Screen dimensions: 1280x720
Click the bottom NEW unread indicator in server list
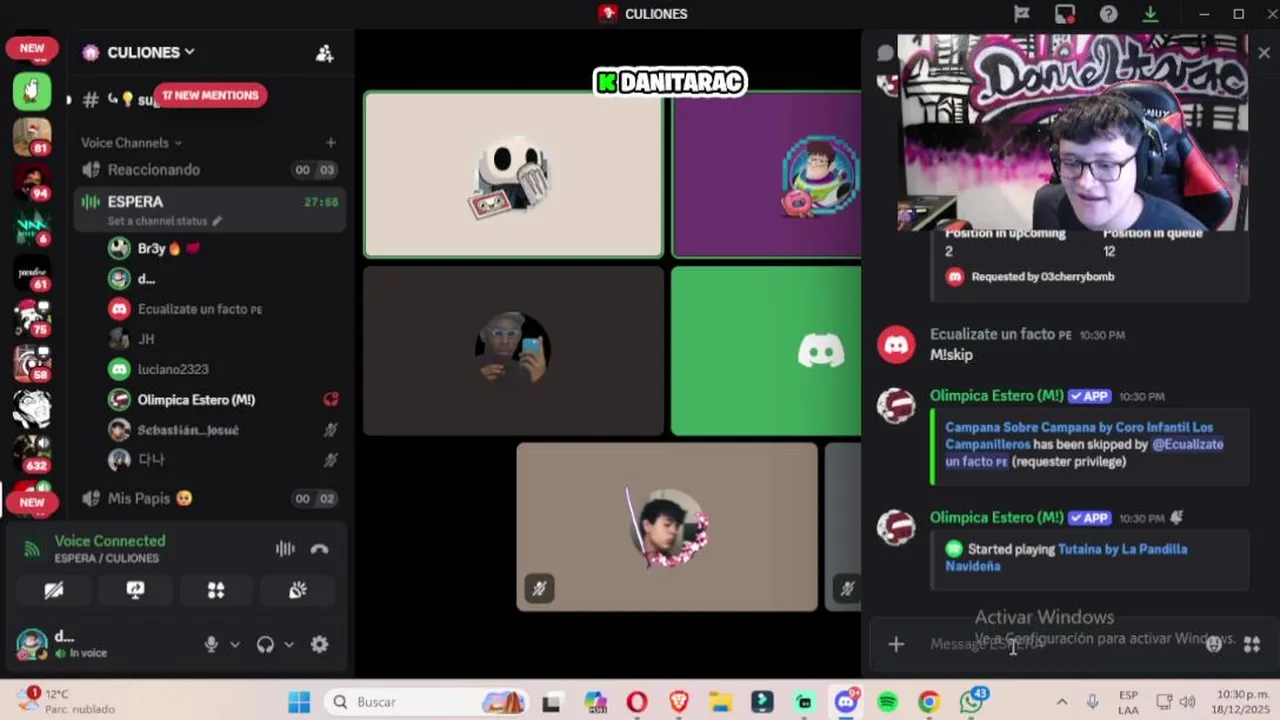(x=32, y=502)
